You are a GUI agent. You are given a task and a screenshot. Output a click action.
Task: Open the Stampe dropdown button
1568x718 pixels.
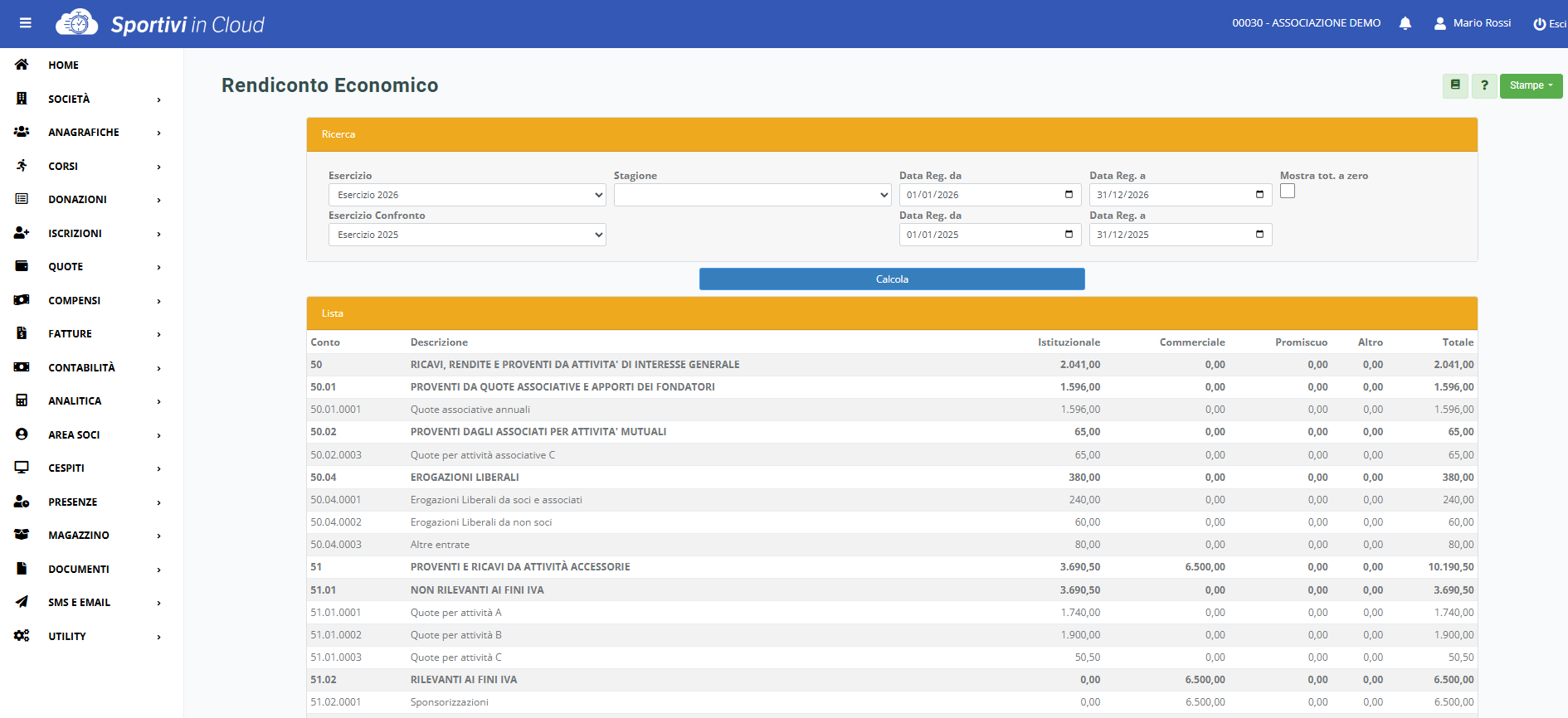tap(1531, 85)
